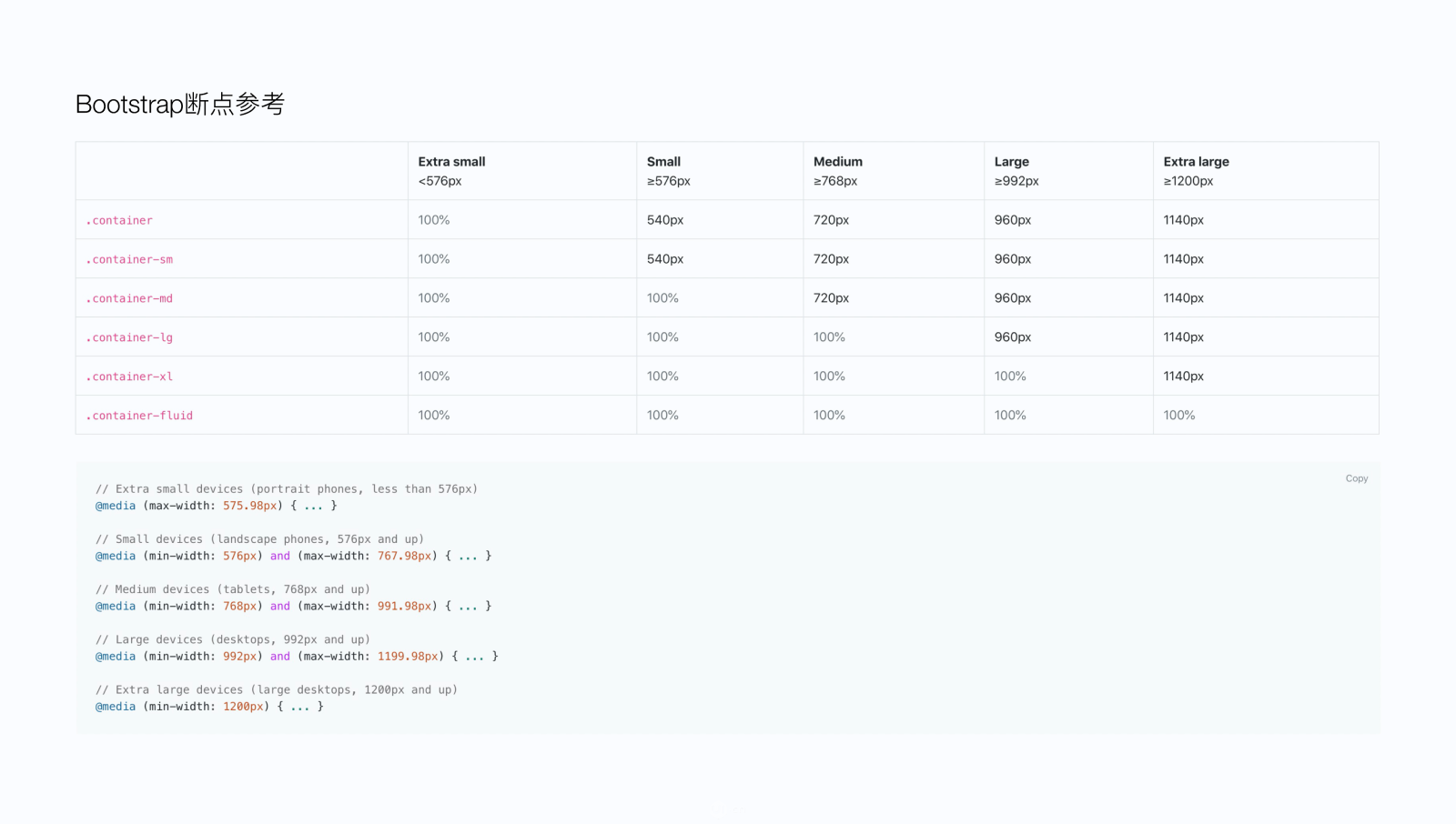Image resolution: width=1456 pixels, height=824 pixels.
Task: Select the .container class name
Action: point(119,220)
